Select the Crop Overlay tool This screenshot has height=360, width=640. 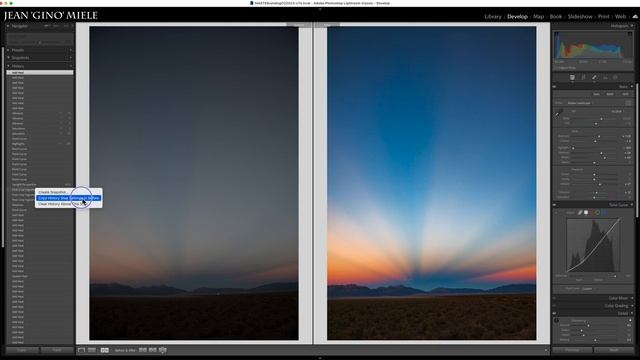tap(583, 77)
